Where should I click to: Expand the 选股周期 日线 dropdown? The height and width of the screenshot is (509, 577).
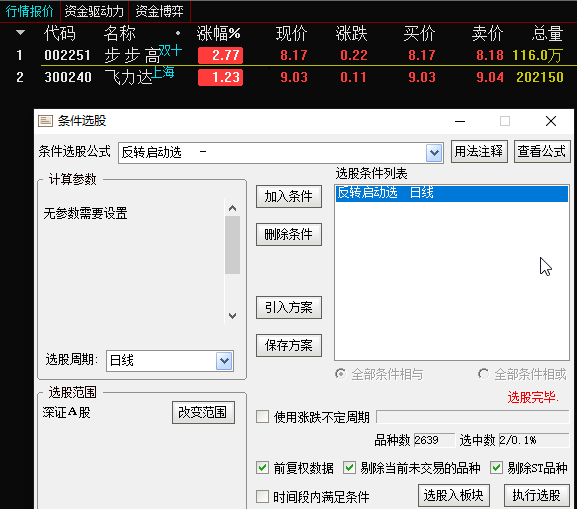[224, 361]
